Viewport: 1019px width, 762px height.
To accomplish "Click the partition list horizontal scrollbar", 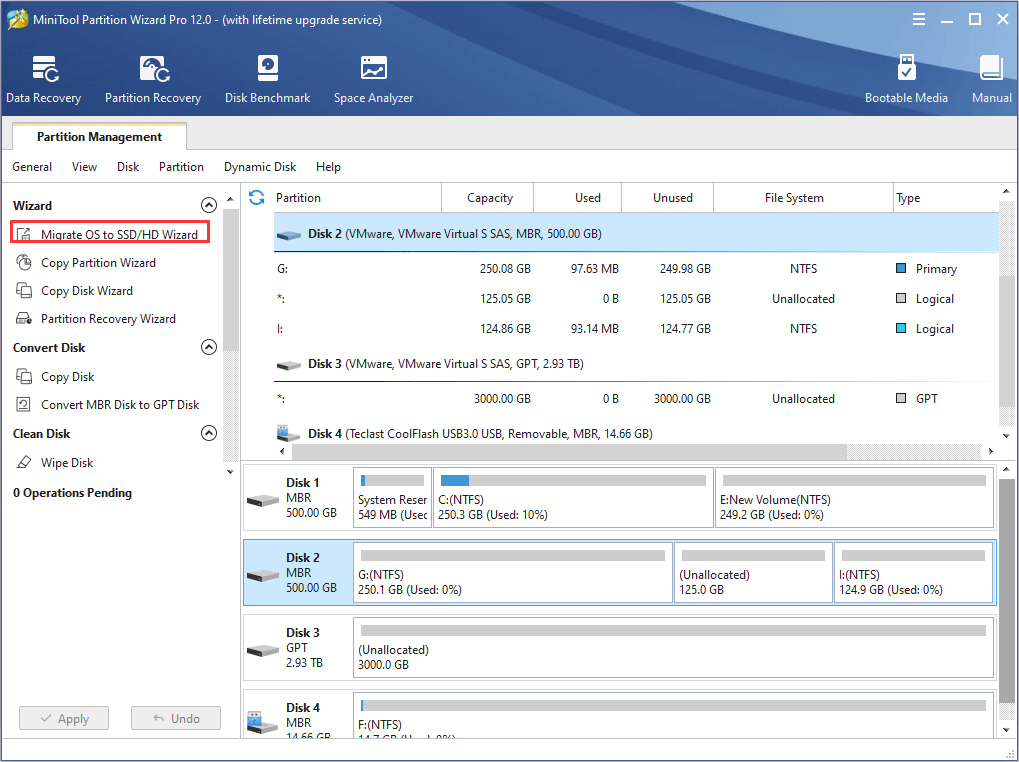I will tap(569, 451).
